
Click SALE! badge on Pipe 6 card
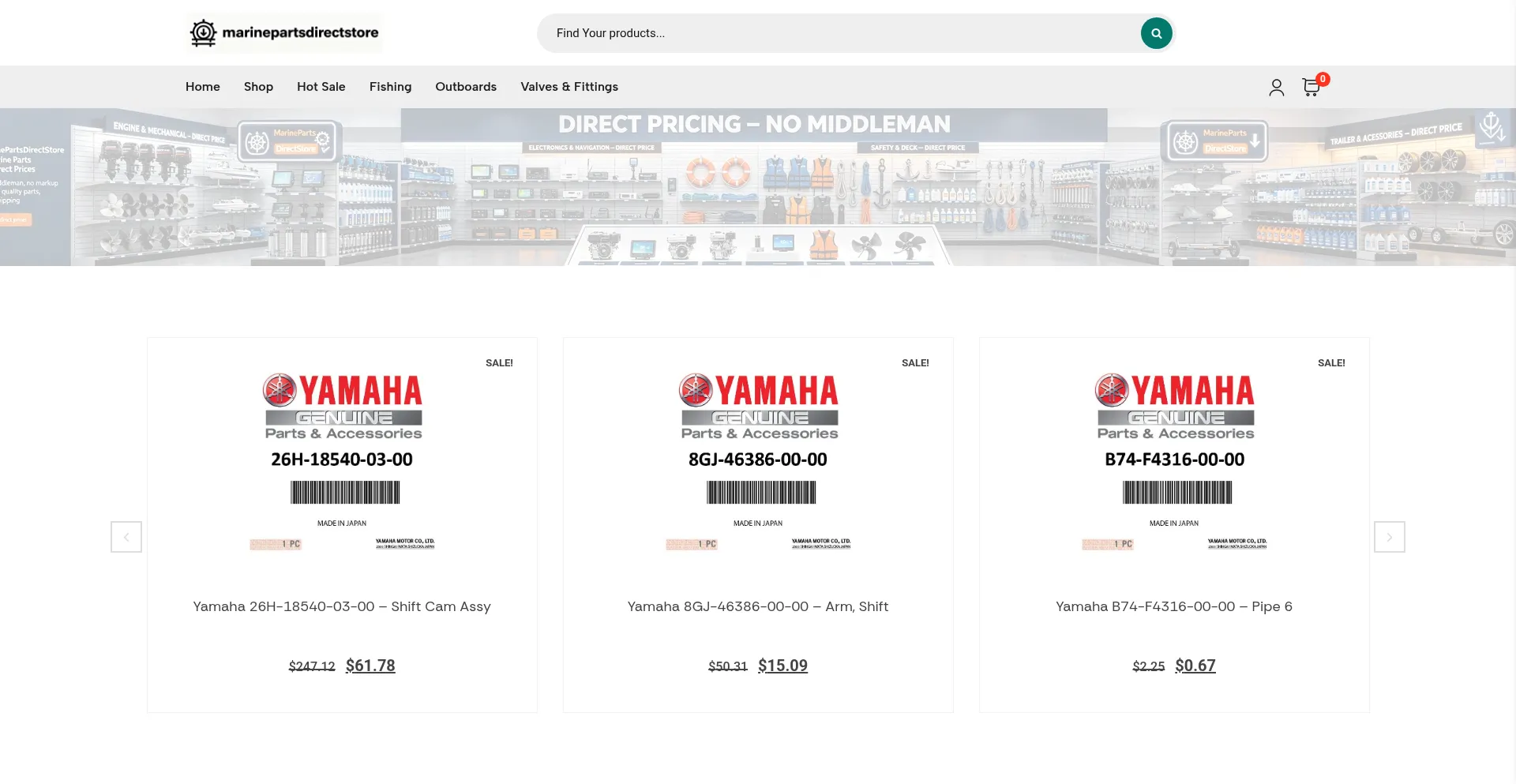click(x=1331, y=363)
